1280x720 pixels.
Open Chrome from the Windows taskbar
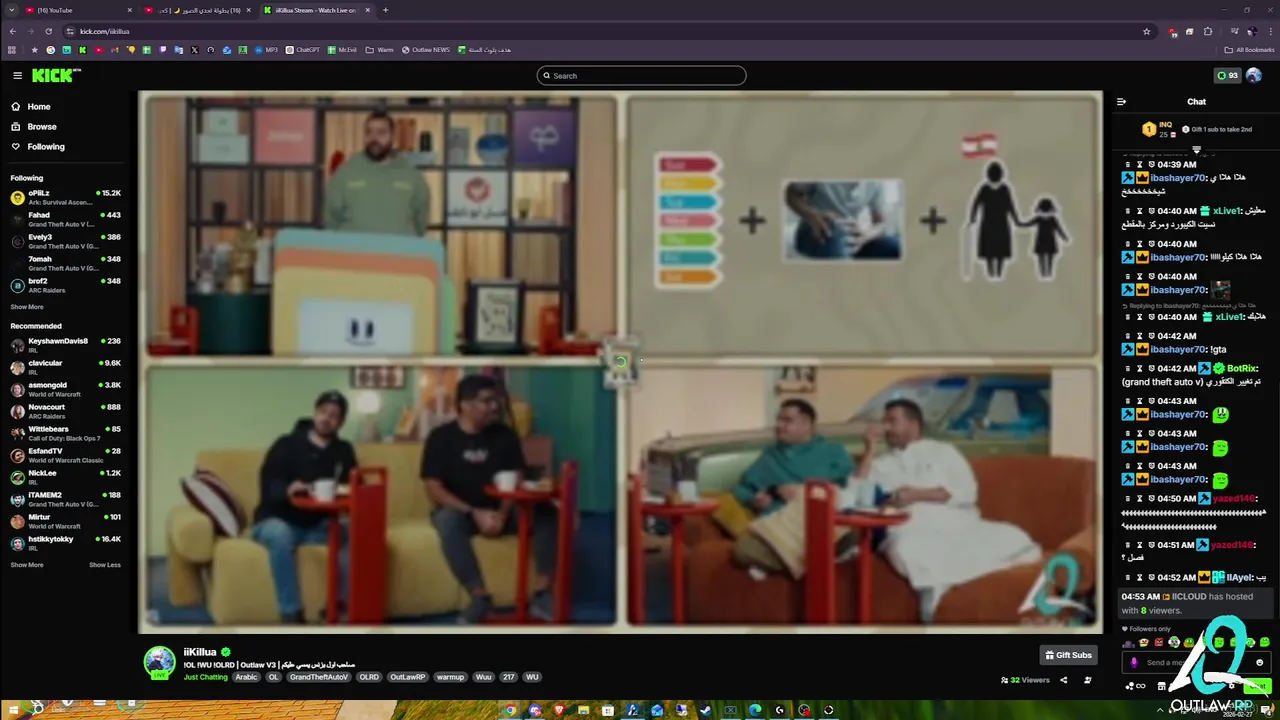coord(511,710)
